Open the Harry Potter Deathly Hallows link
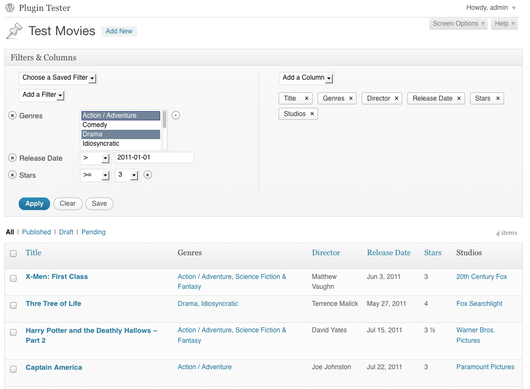 point(91,335)
